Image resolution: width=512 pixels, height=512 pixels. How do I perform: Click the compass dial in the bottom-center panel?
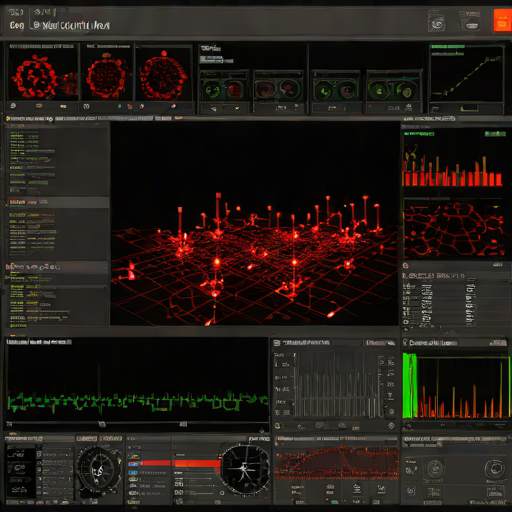[x=245, y=468]
